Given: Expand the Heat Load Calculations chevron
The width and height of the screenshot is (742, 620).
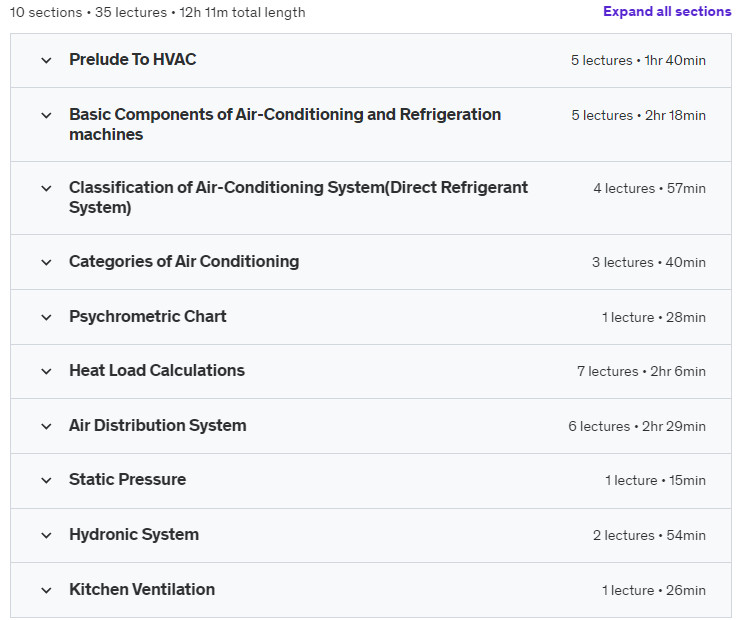Looking at the screenshot, I should point(46,372).
